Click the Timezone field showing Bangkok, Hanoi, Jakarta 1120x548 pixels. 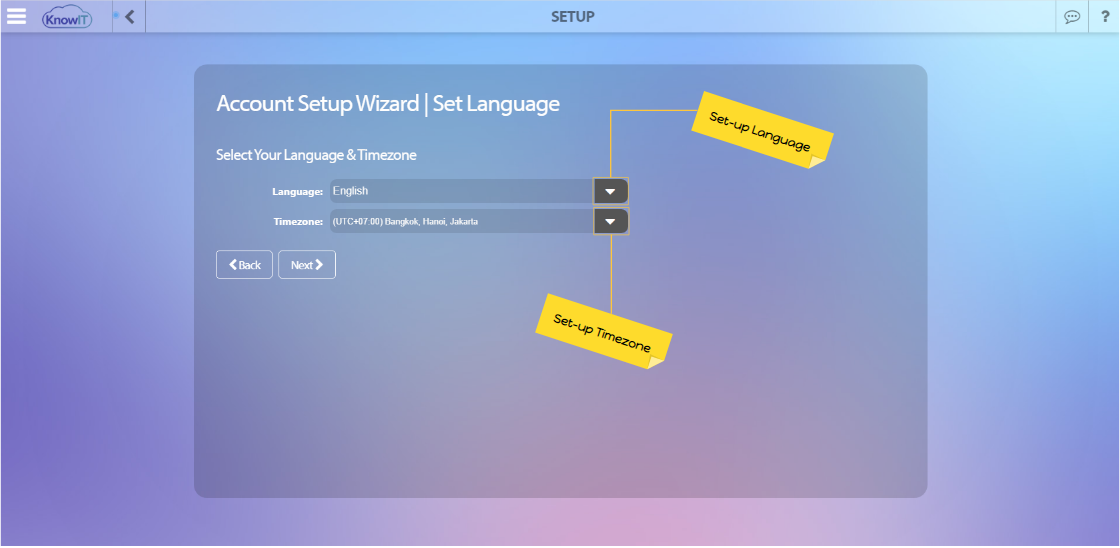point(461,221)
